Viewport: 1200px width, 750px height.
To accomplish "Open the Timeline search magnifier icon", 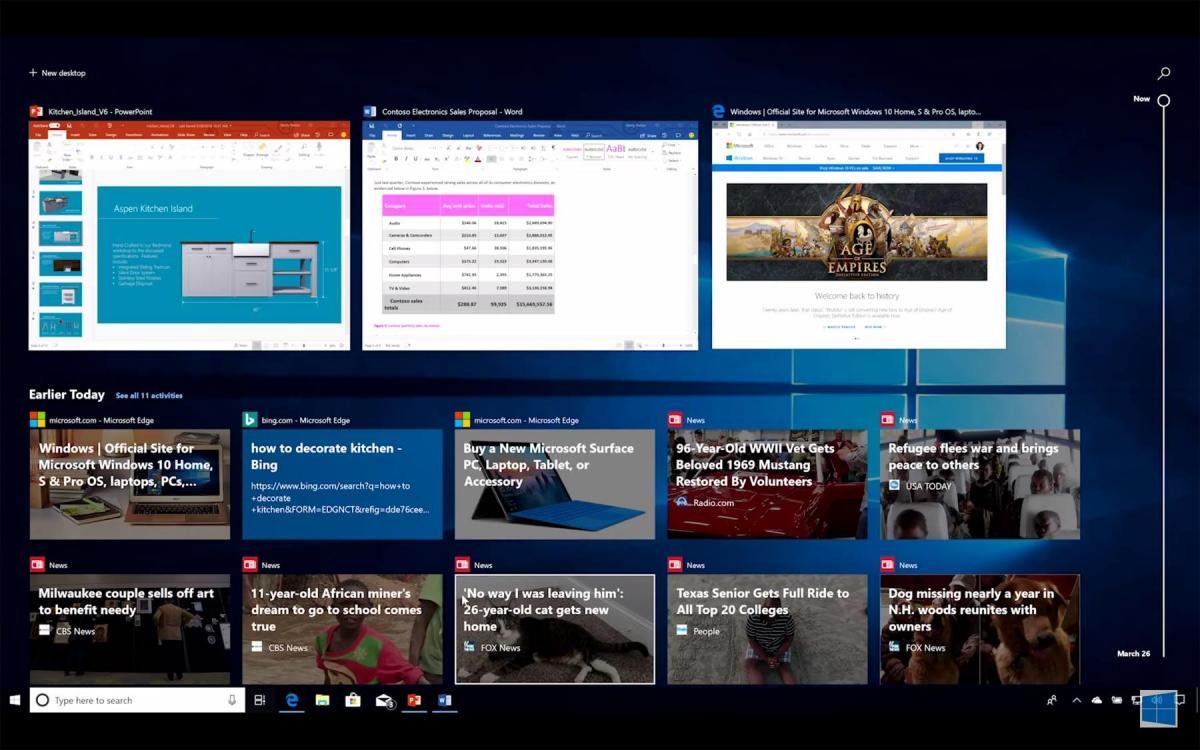I will (x=1164, y=73).
